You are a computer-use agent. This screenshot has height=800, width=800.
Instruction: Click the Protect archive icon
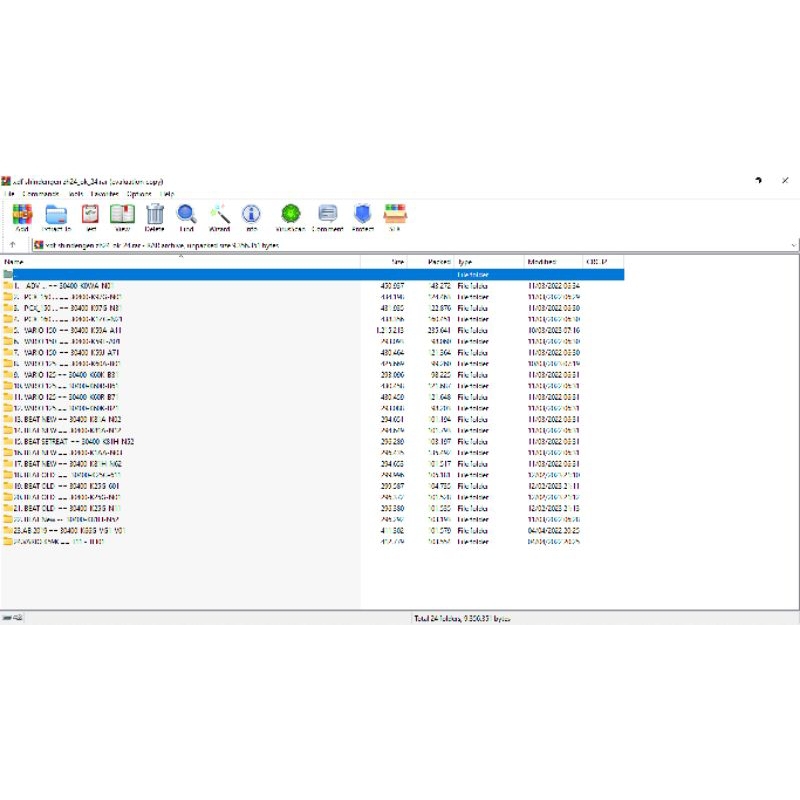coord(362,215)
